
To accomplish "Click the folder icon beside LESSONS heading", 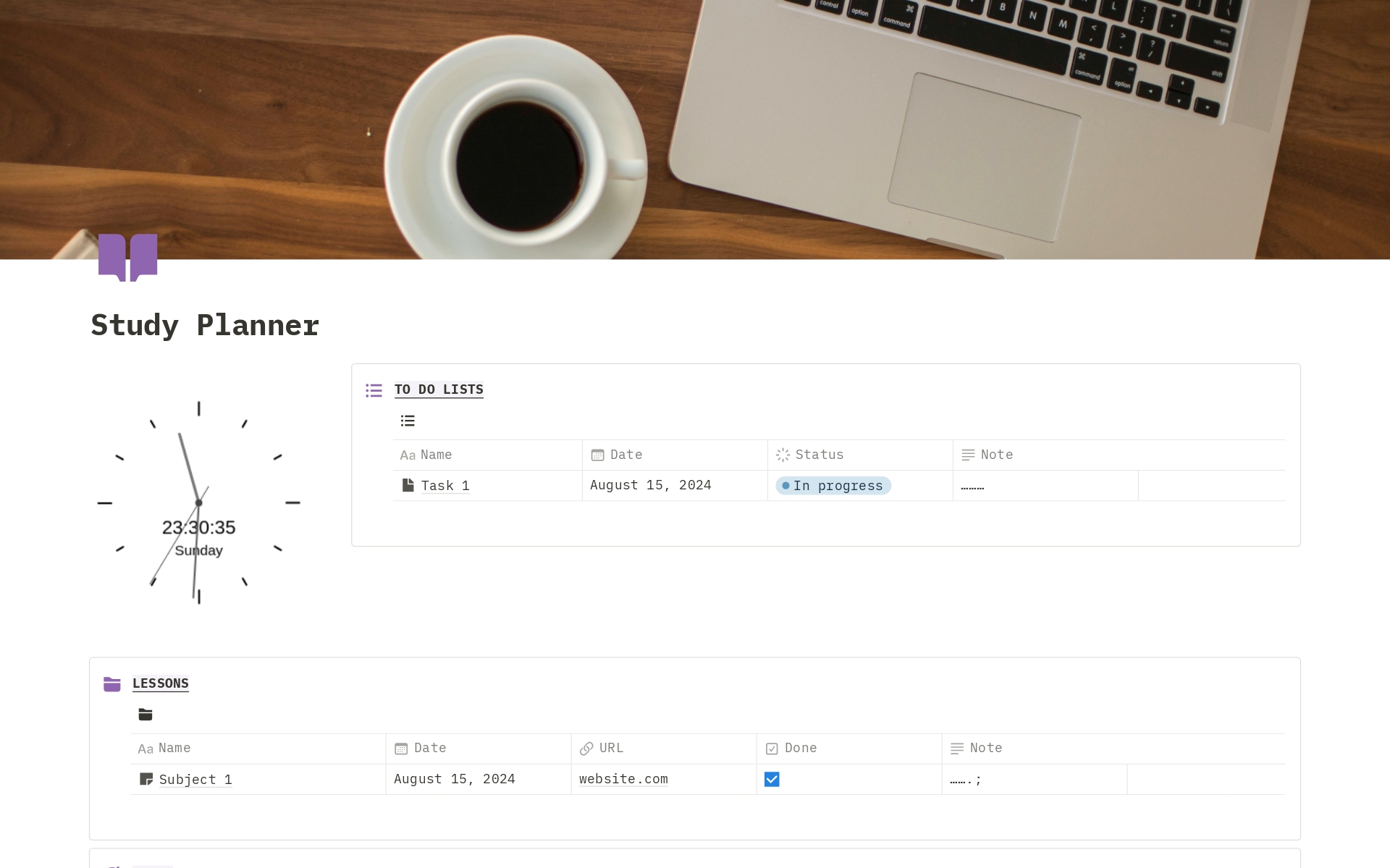I will (x=112, y=683).
